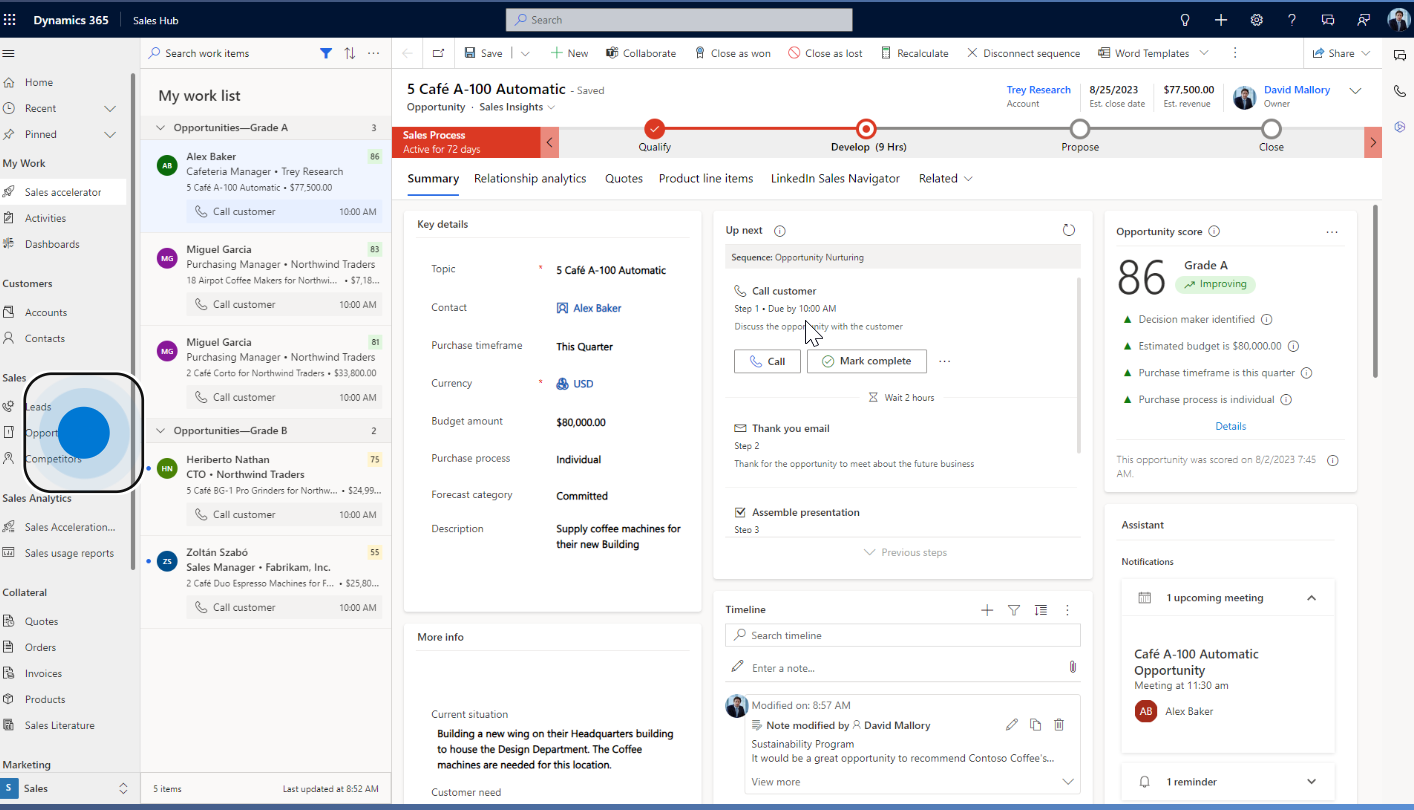Copy the note by David Mallory

[x=1036, y=725]
